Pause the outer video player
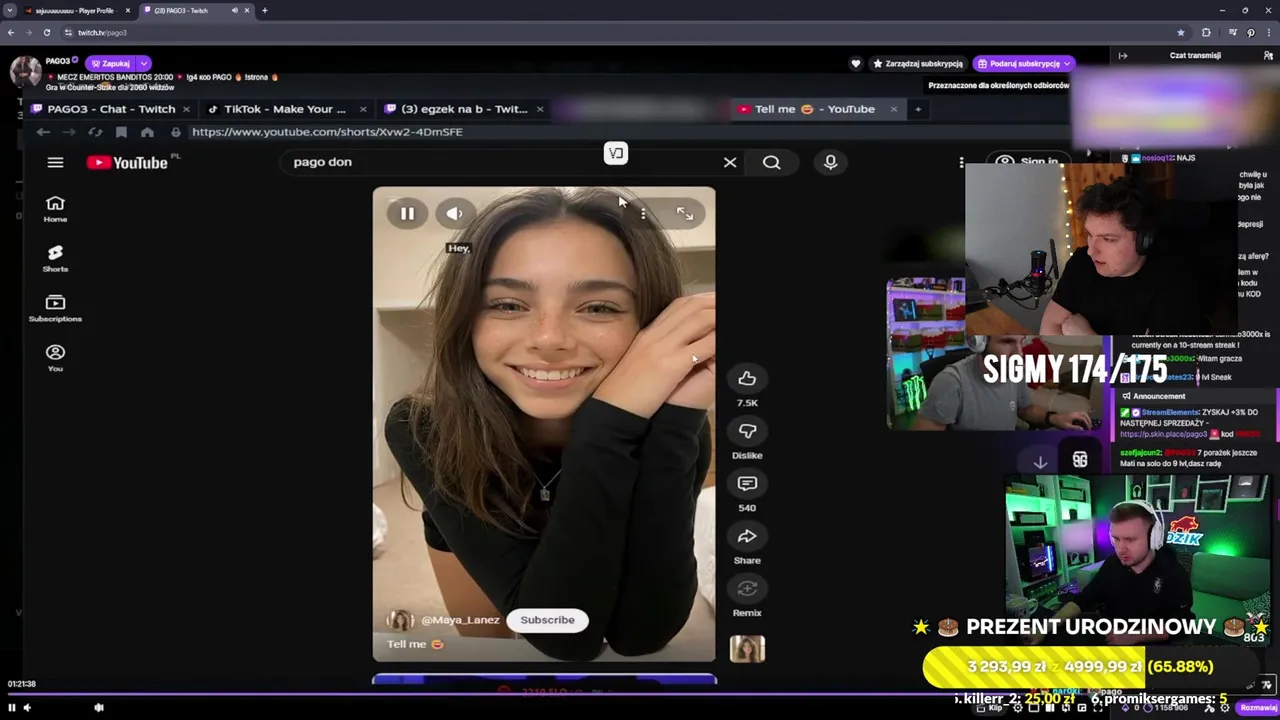 coord(12,707)
